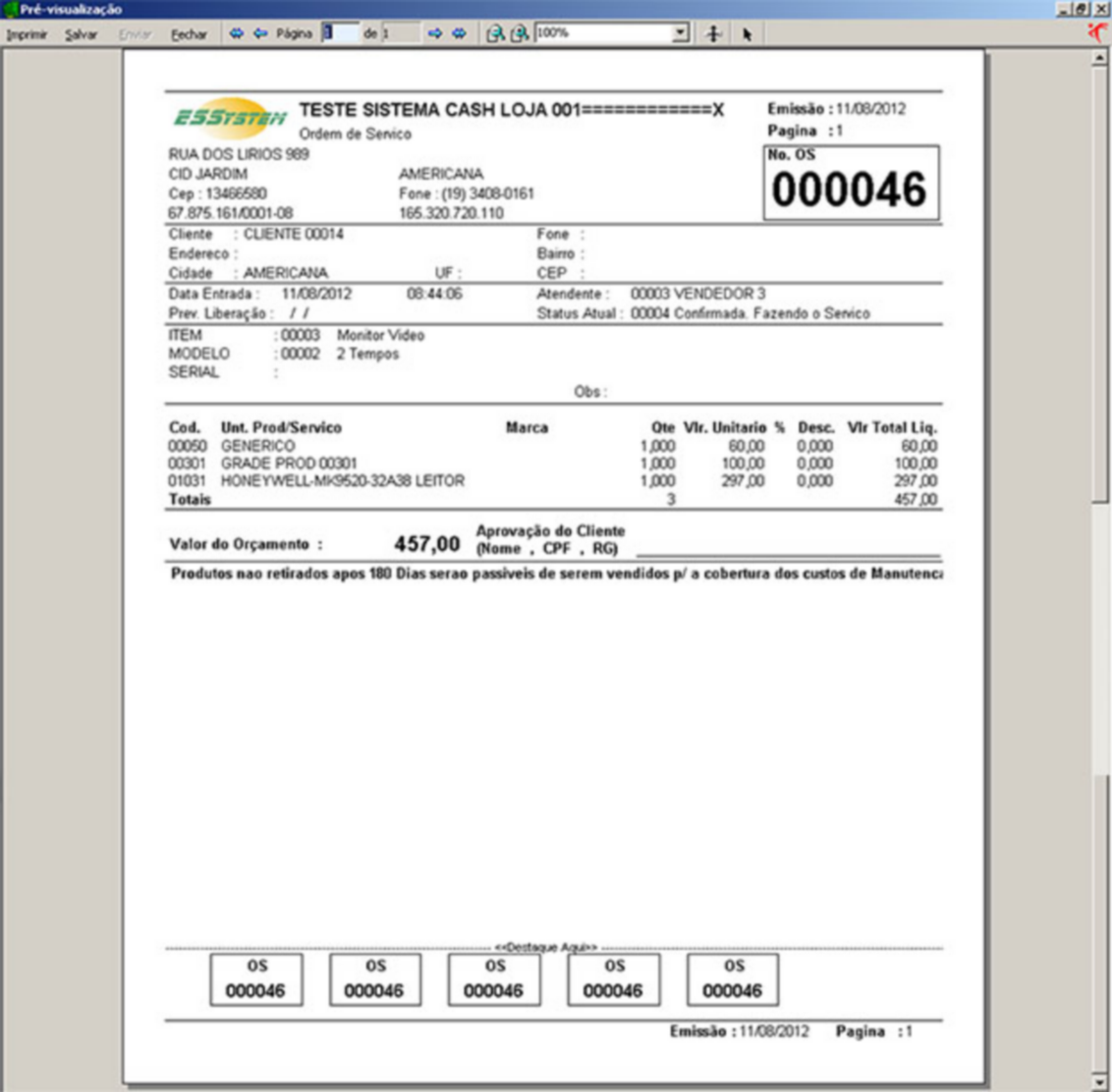Go to the previous page arrow
The height and width of the screenshot is (1092, 1112).
pyautogui.click(x=260, y=33)
